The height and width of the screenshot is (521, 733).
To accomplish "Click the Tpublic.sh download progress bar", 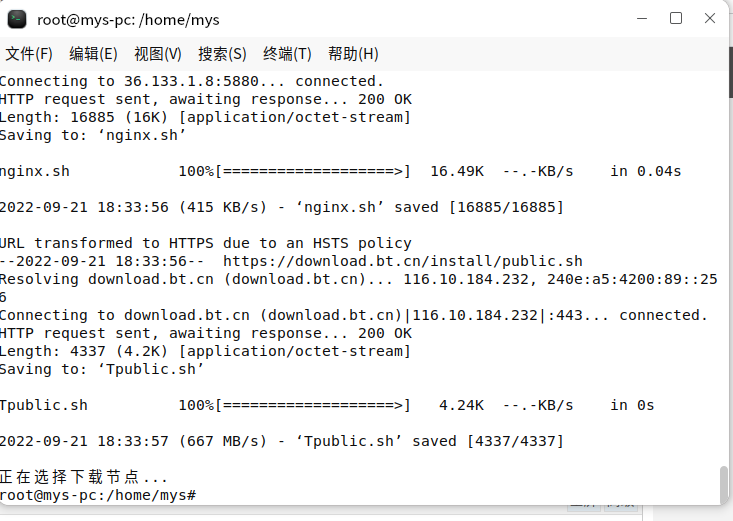I will click(312, 405).
